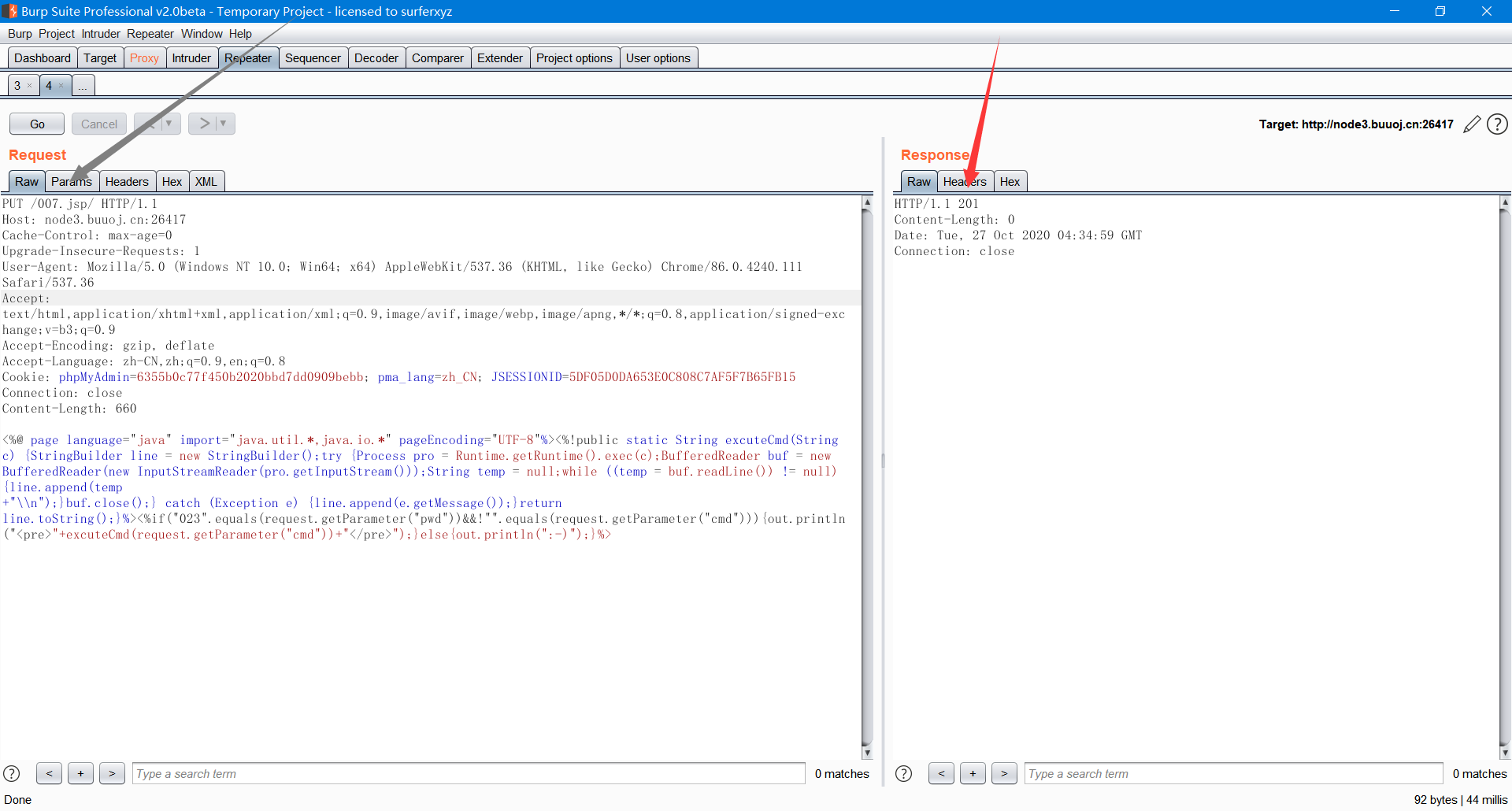Select Repeater sub-tab 4
Viewport: 1512px width, 811px height.
coord(49,86)
